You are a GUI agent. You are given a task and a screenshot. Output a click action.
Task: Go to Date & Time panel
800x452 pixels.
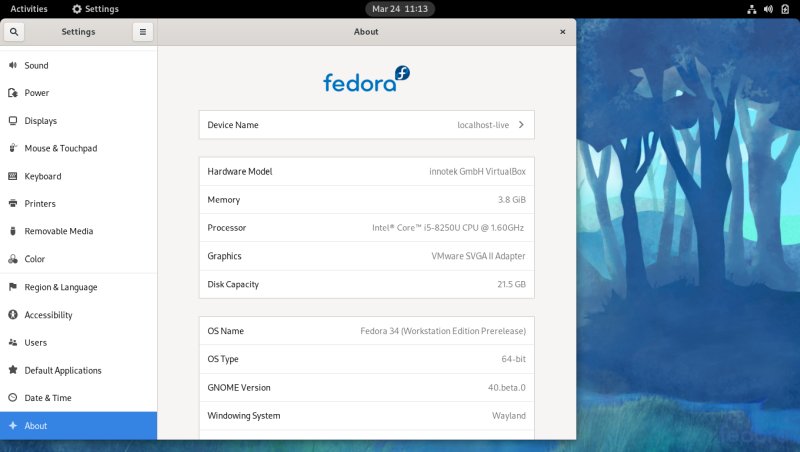pos(48,398)
